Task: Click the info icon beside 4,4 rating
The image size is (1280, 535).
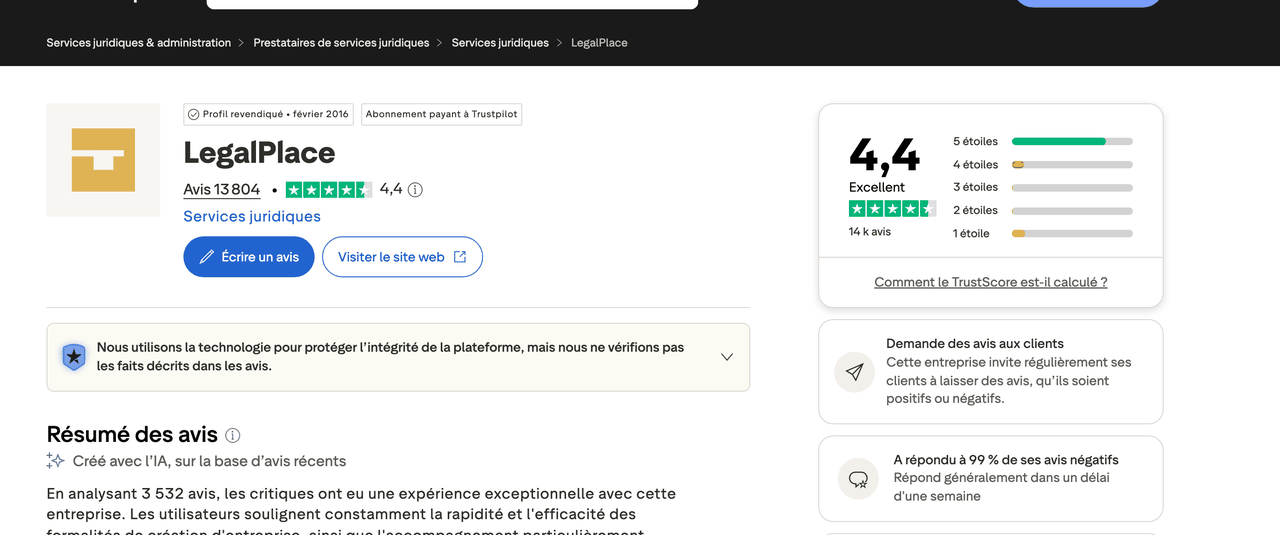Action: pyautogui.click(x=415, y=190)
